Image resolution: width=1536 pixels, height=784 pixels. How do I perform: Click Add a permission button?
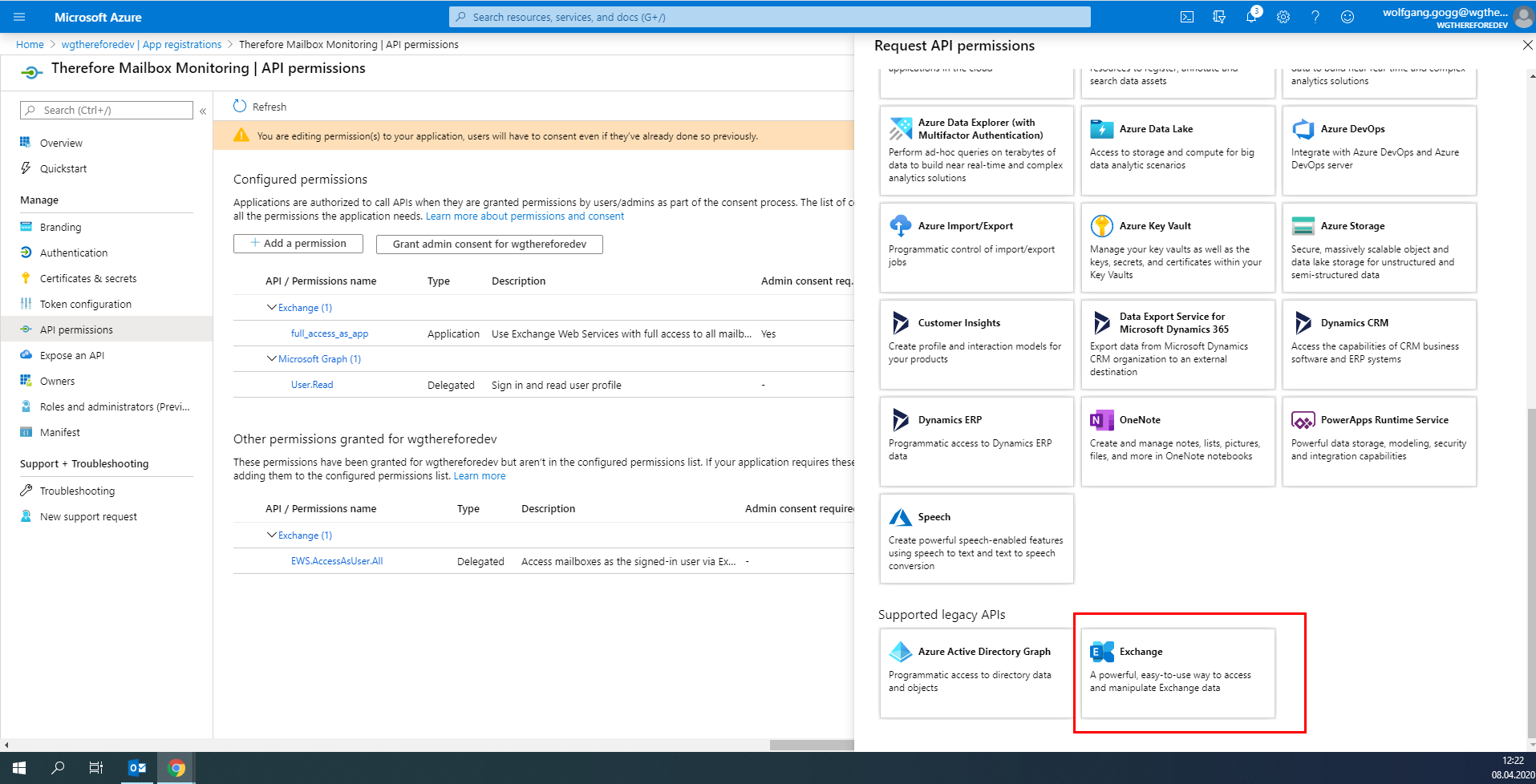click(x=298, y=244)
